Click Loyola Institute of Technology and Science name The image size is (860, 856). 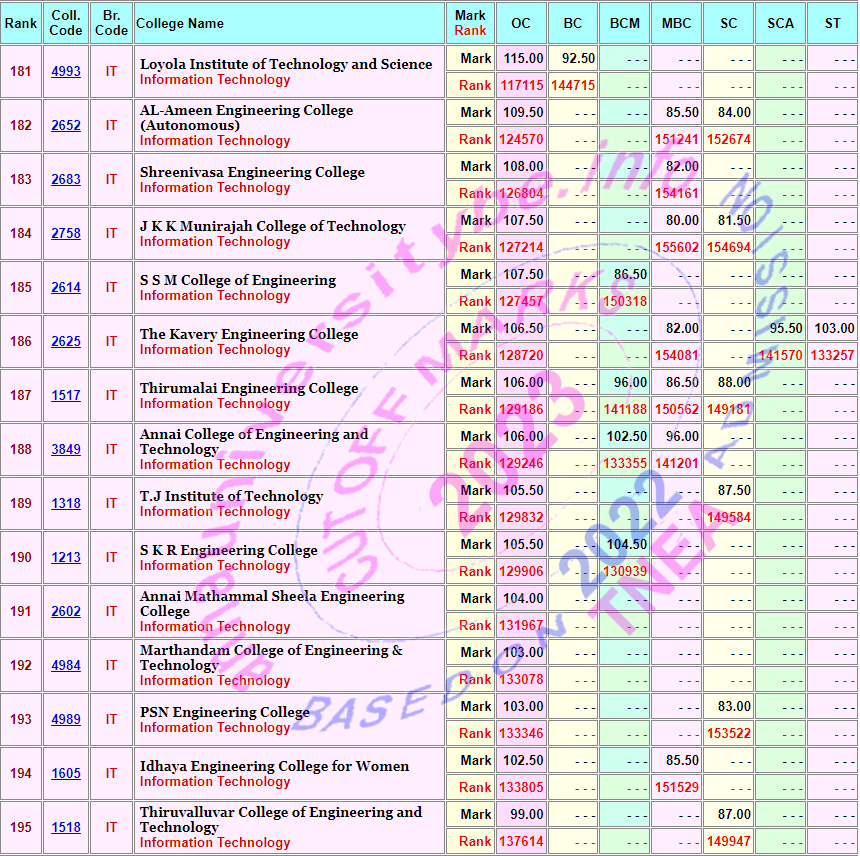(286, 64)
